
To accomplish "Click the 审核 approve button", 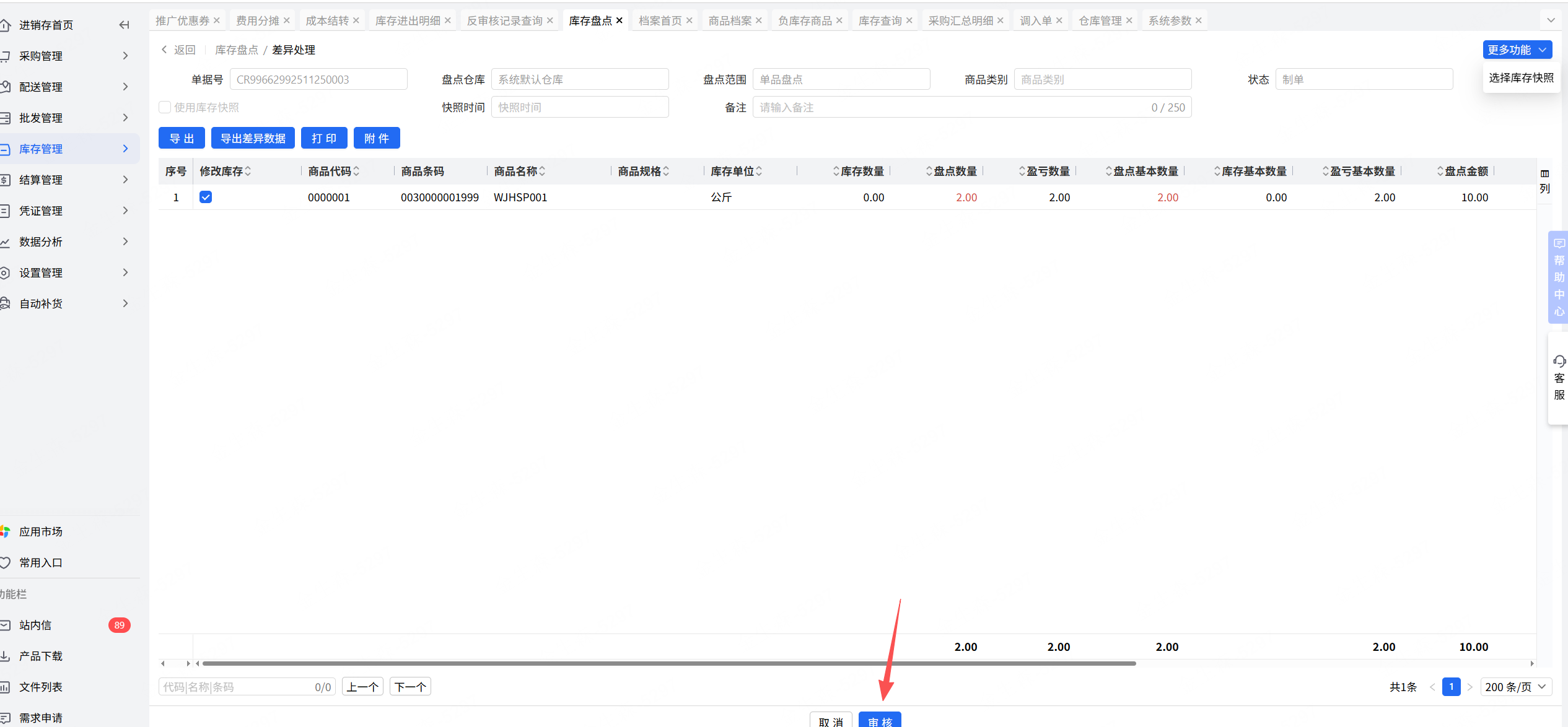I will click(880, 721).
